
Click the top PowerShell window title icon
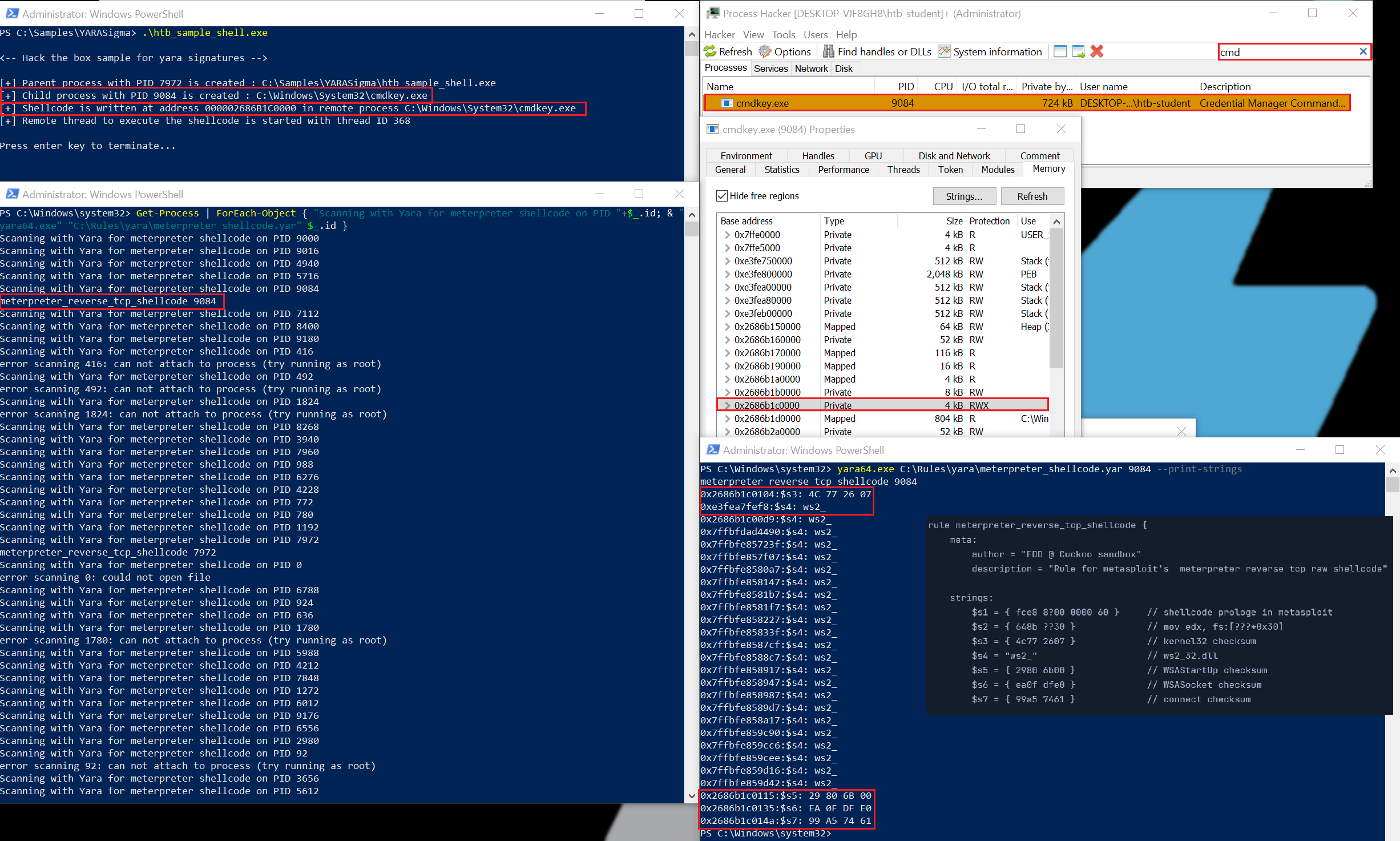pyautogui.click(x=12, y=13)
